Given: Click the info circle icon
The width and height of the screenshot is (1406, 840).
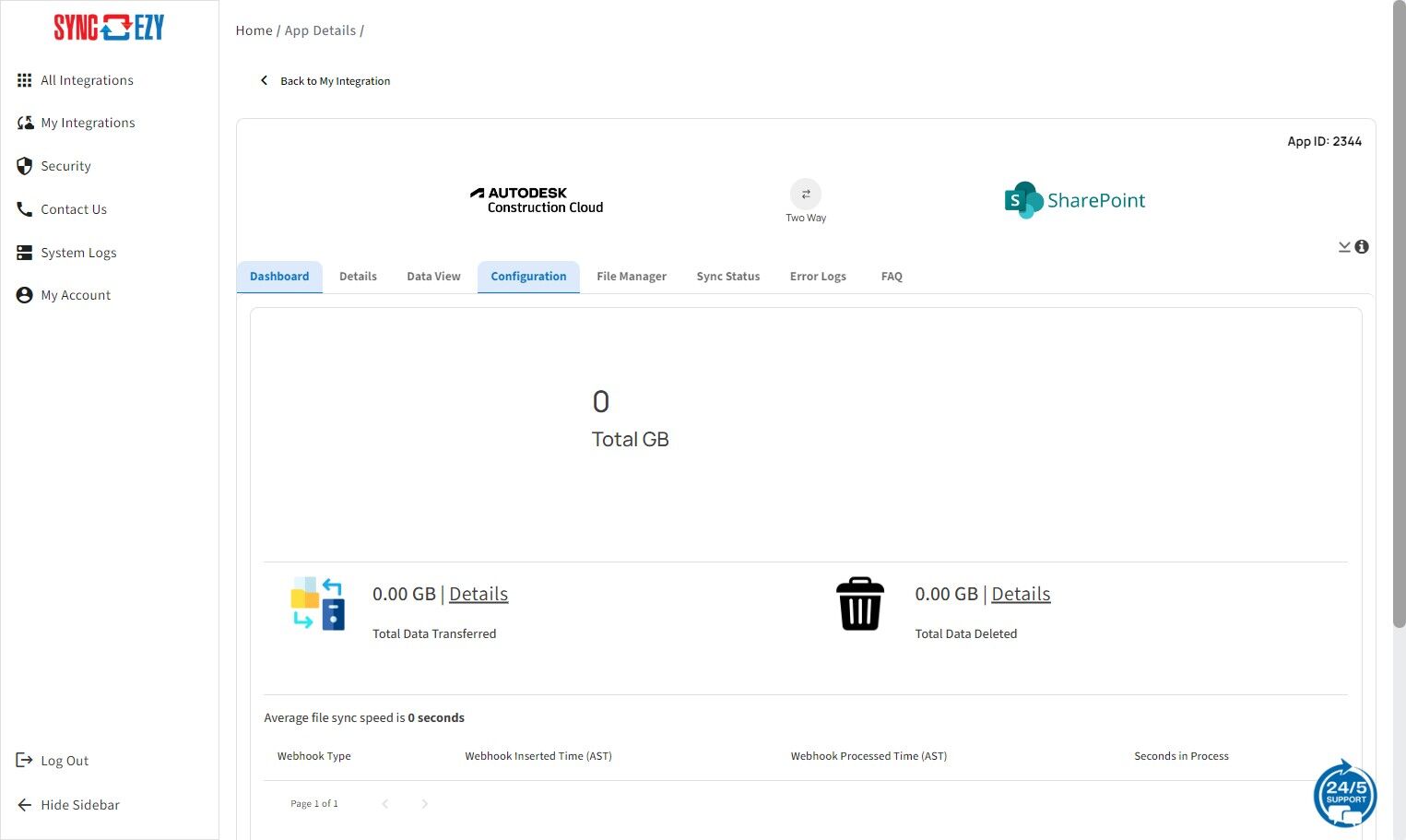Looking at the screenshot, I should coord(1362,246).
